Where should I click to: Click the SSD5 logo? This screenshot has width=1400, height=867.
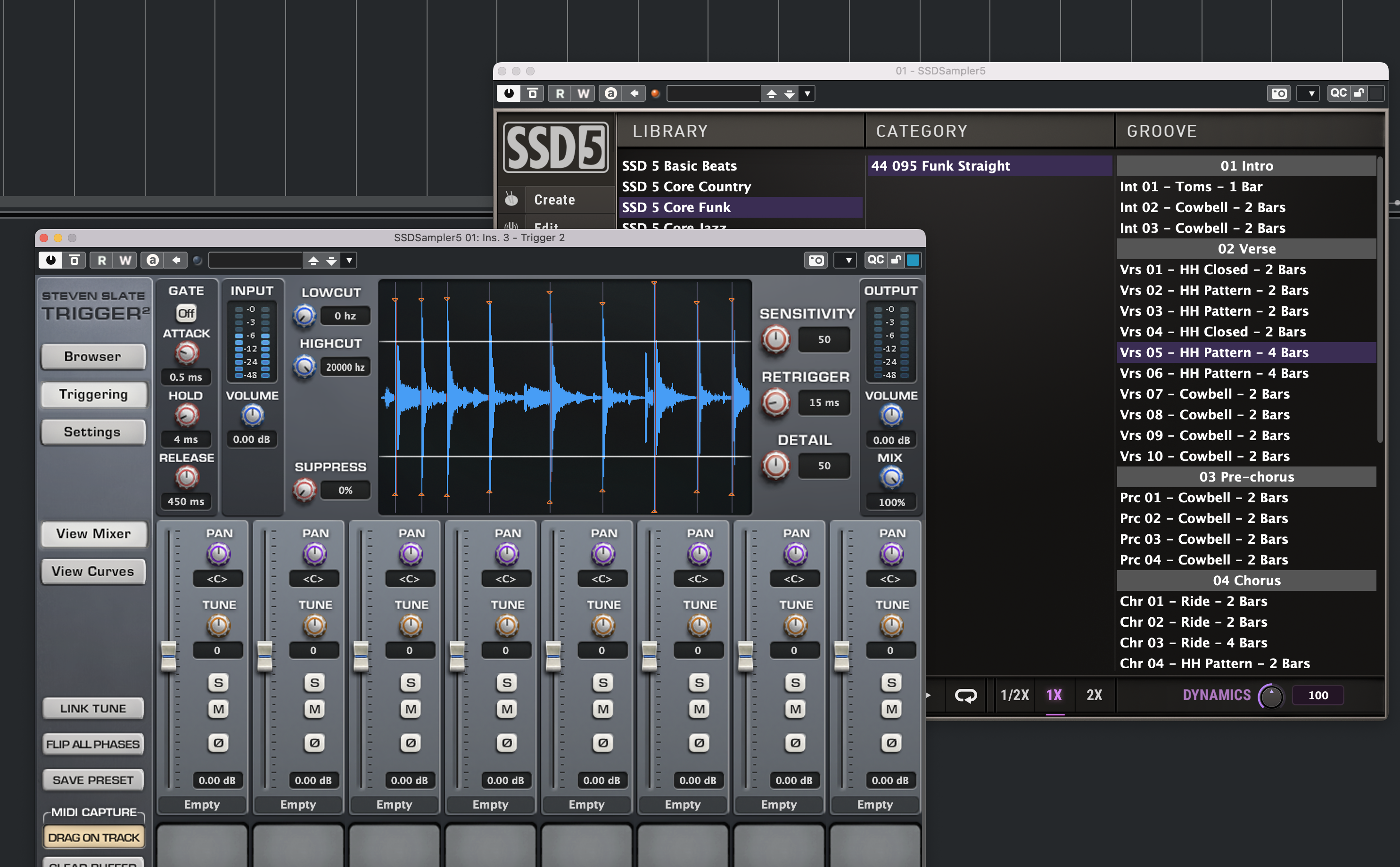[555, 147]
